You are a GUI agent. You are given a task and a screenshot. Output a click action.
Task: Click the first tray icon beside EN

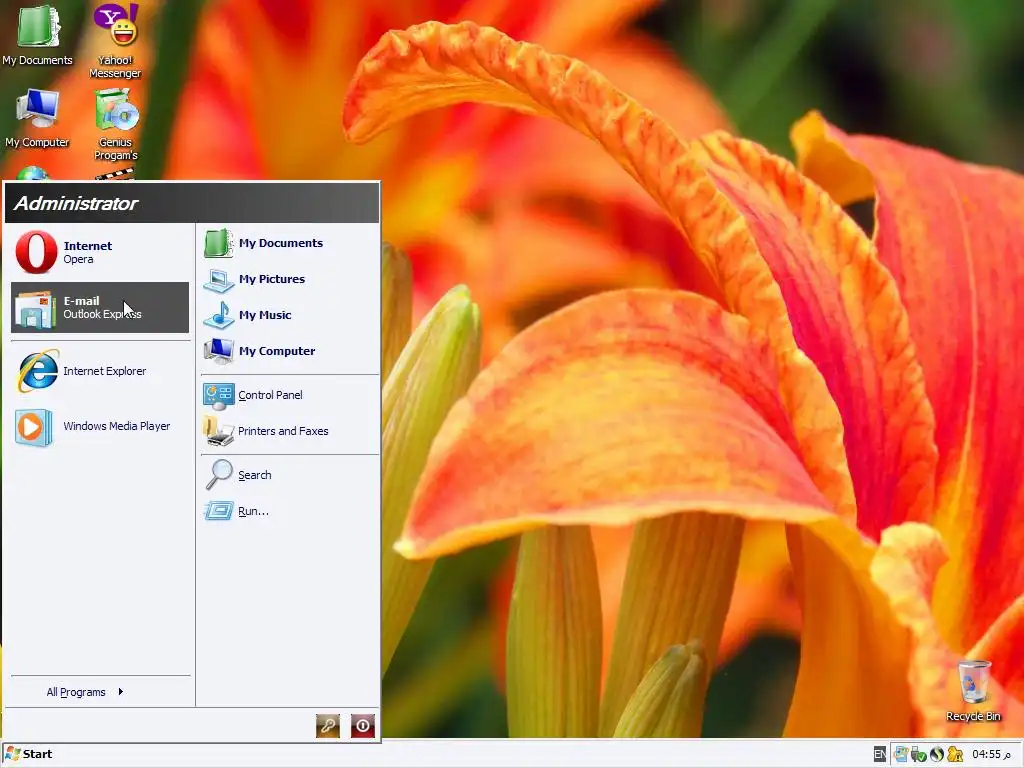901,755
